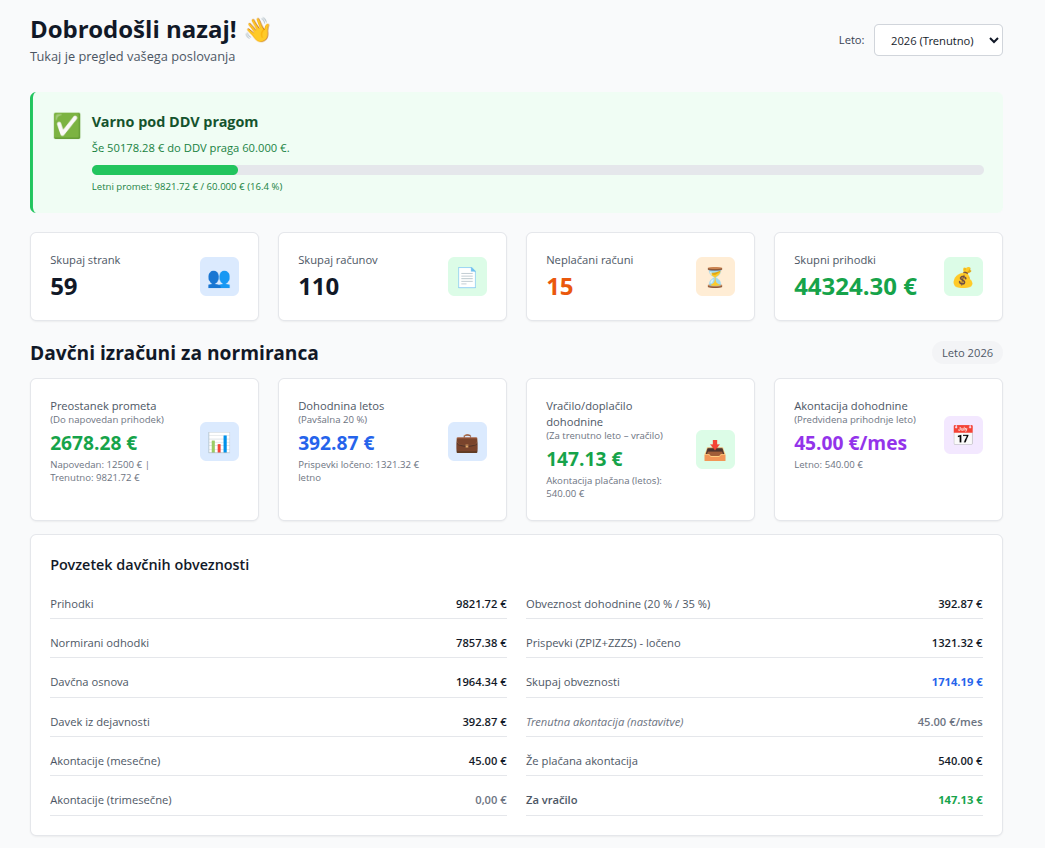Click the bar chart icon in Preostanek prometa card
This screenshot has height=848, width=1045.
(x=219, y=441)
